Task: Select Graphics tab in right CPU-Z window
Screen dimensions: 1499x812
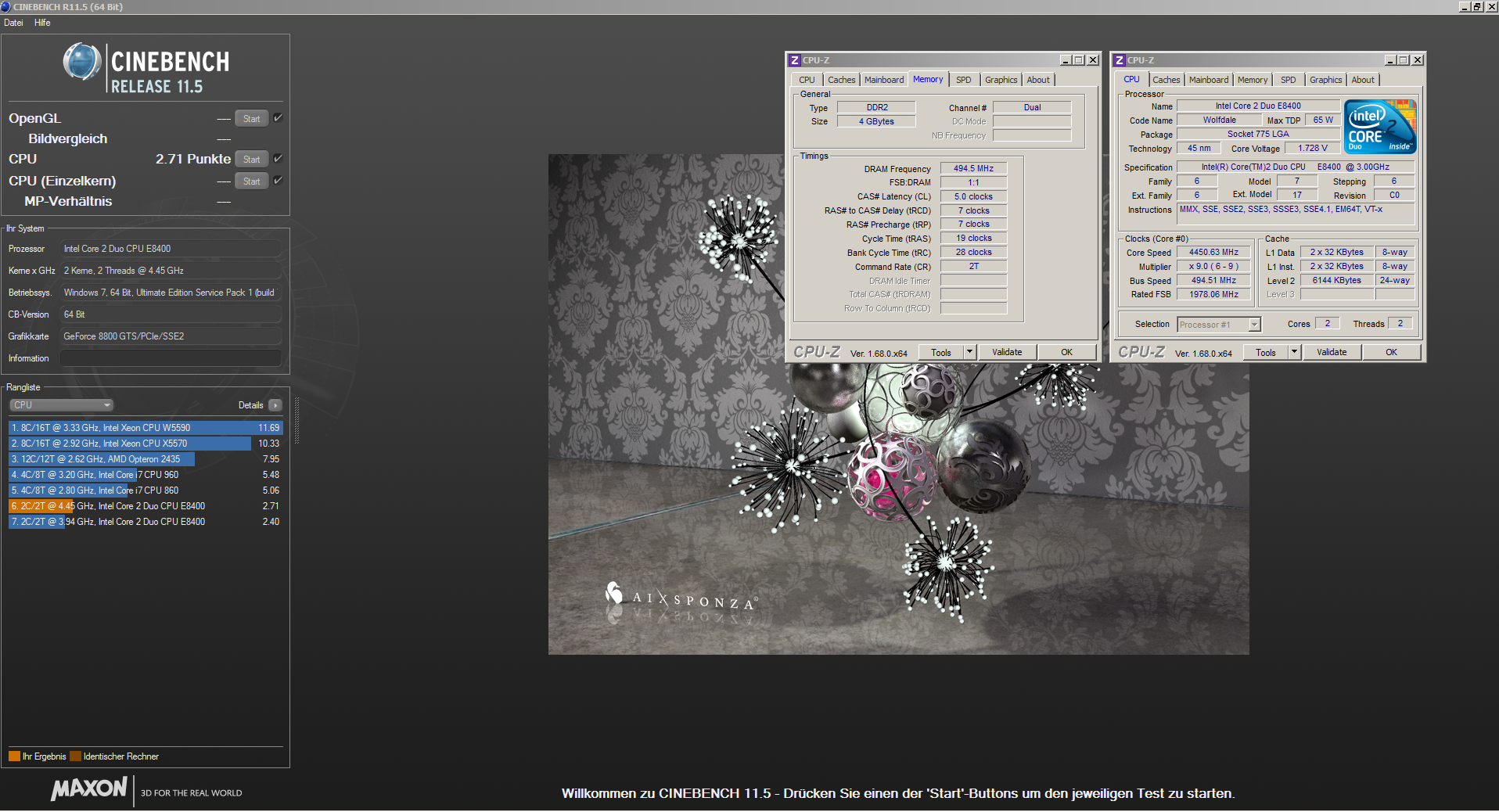Action: [x=1326, y=80]
